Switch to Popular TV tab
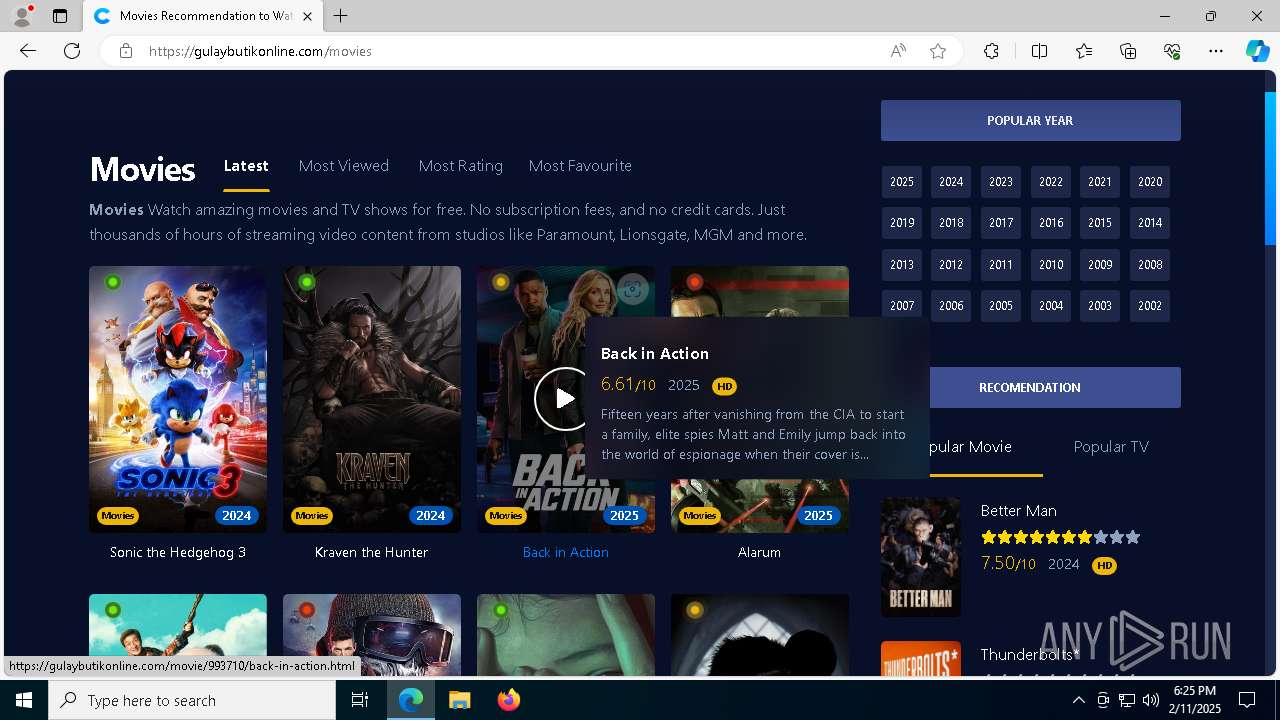 click(x=1111, y=447)
